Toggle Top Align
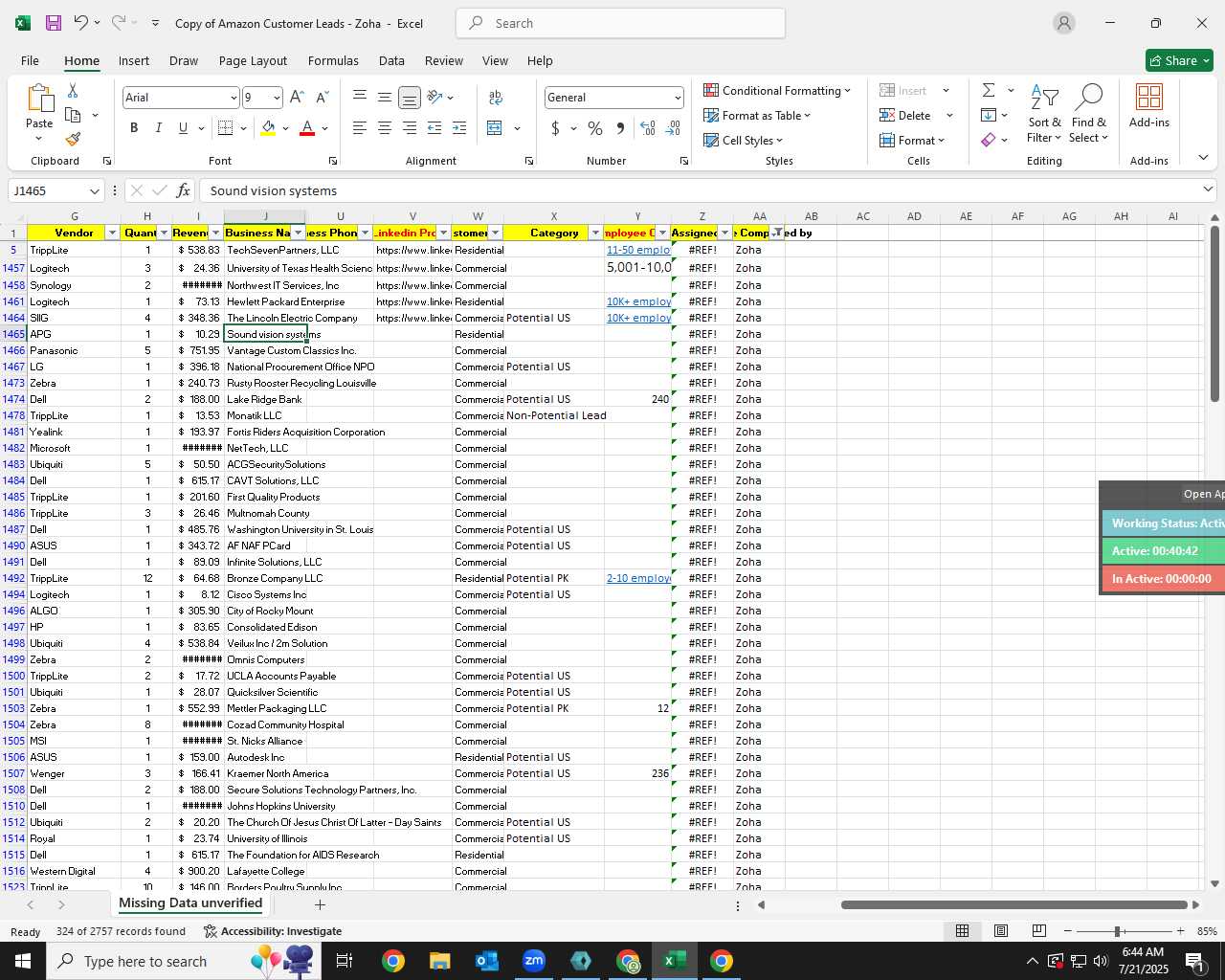This screenshot has height=980, width=1225. 360,97
